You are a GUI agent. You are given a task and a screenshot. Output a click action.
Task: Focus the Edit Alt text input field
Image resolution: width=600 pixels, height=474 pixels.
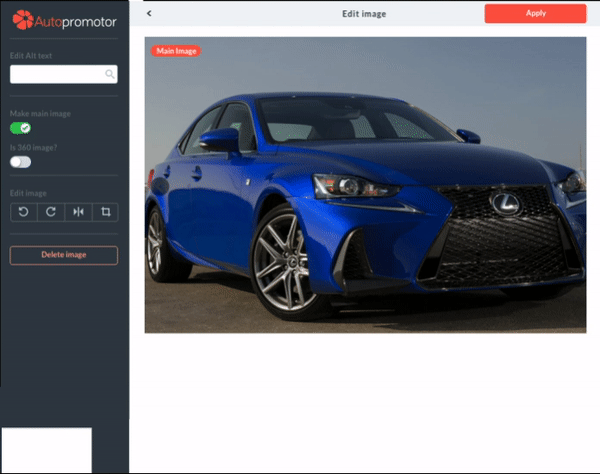pos(56,74)
